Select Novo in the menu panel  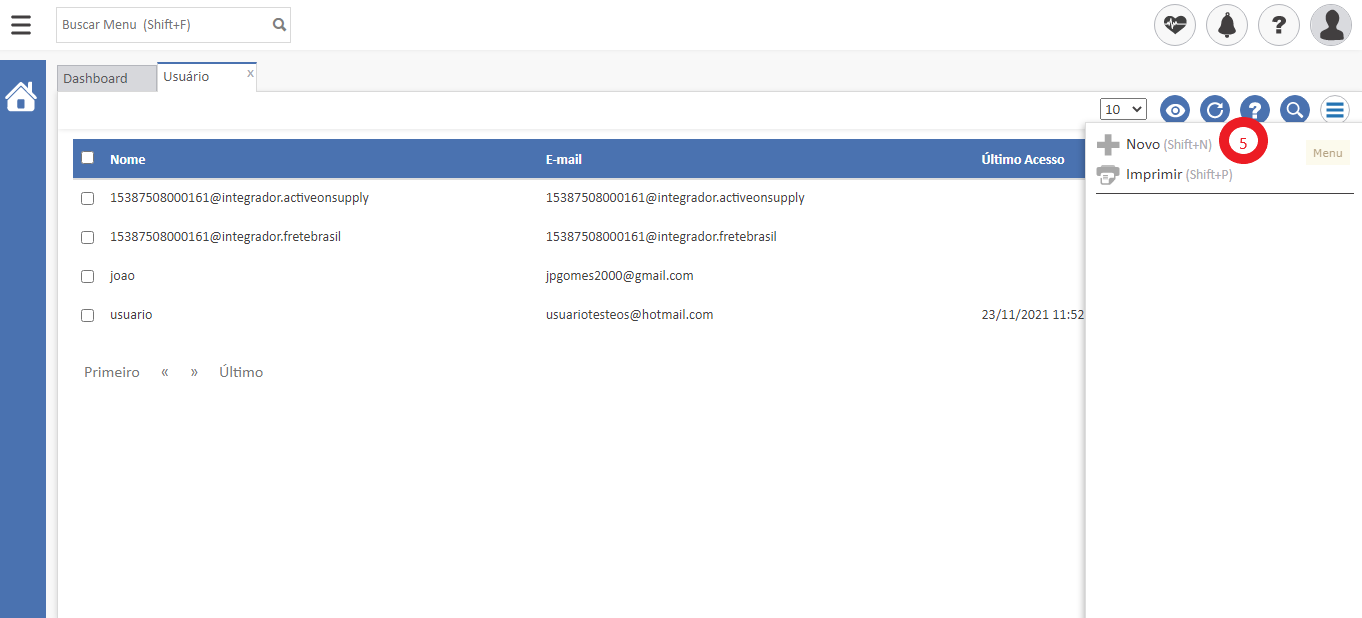[1142, 145]
